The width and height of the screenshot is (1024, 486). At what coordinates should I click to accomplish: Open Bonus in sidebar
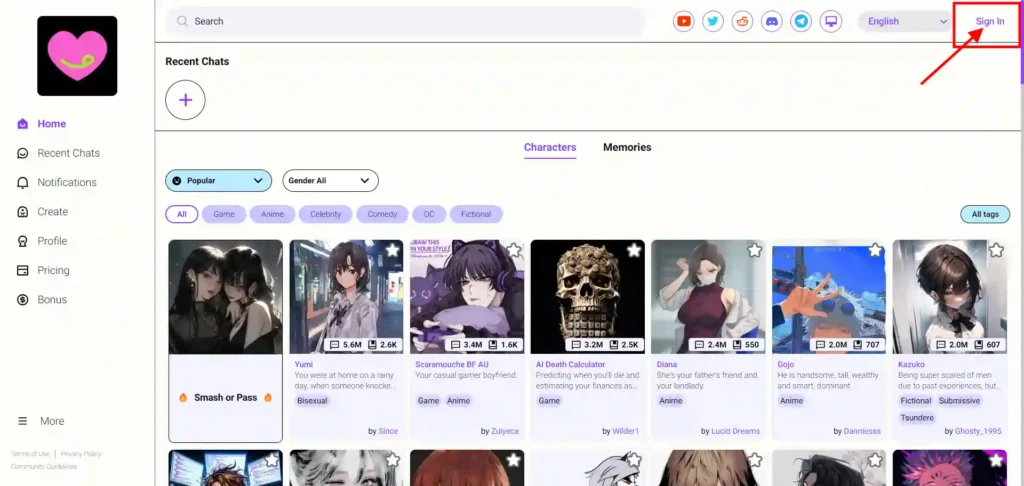[x=42, y=300]
